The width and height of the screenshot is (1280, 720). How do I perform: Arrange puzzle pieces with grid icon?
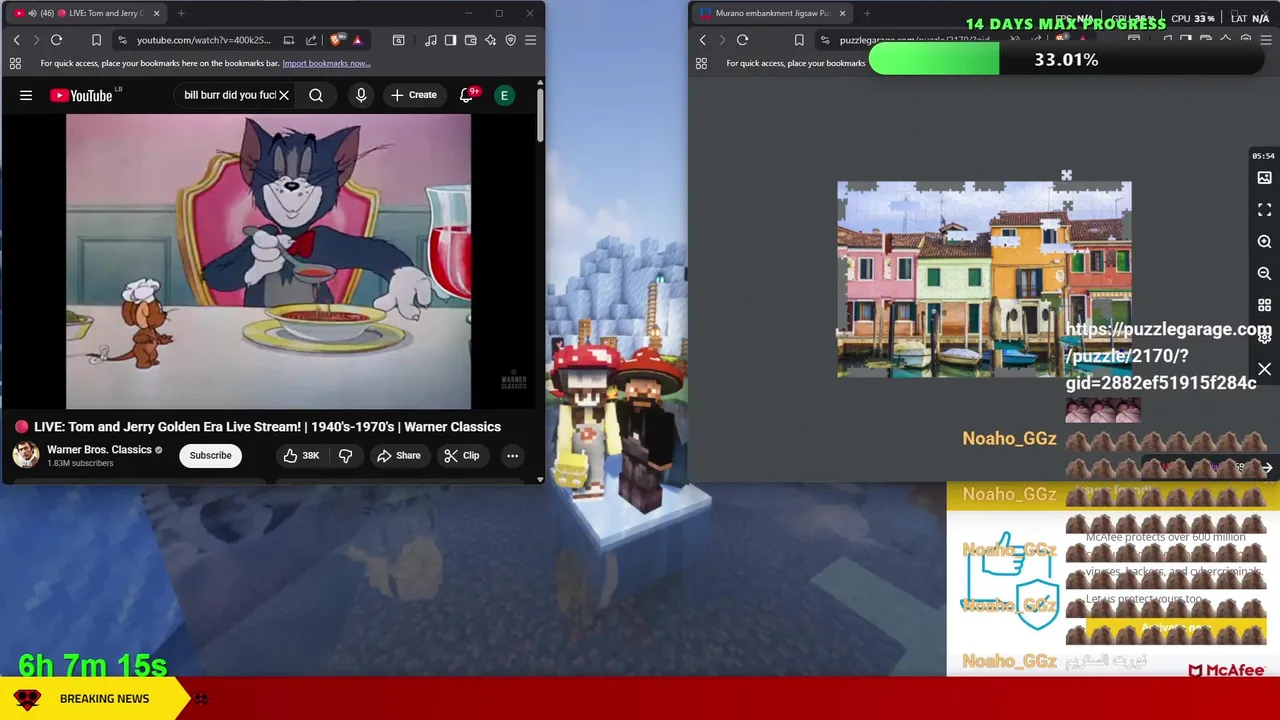tap(1264, 305)
